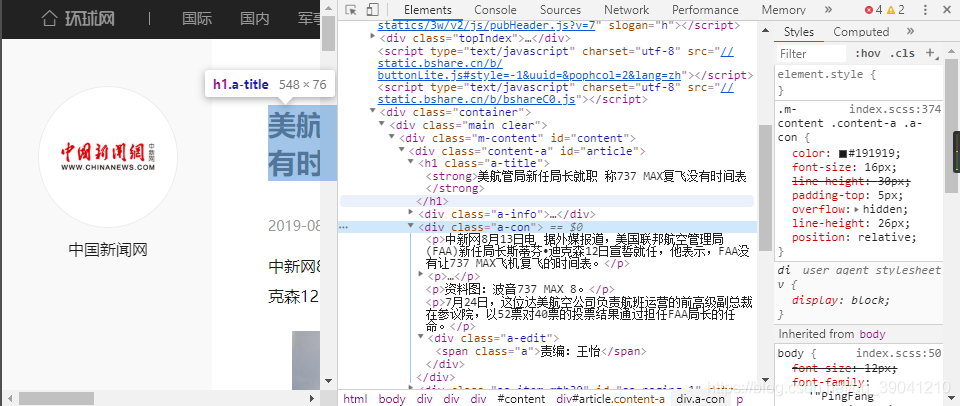Expand the collapsed p element node
Screen dimensions: 960x406
421,276
